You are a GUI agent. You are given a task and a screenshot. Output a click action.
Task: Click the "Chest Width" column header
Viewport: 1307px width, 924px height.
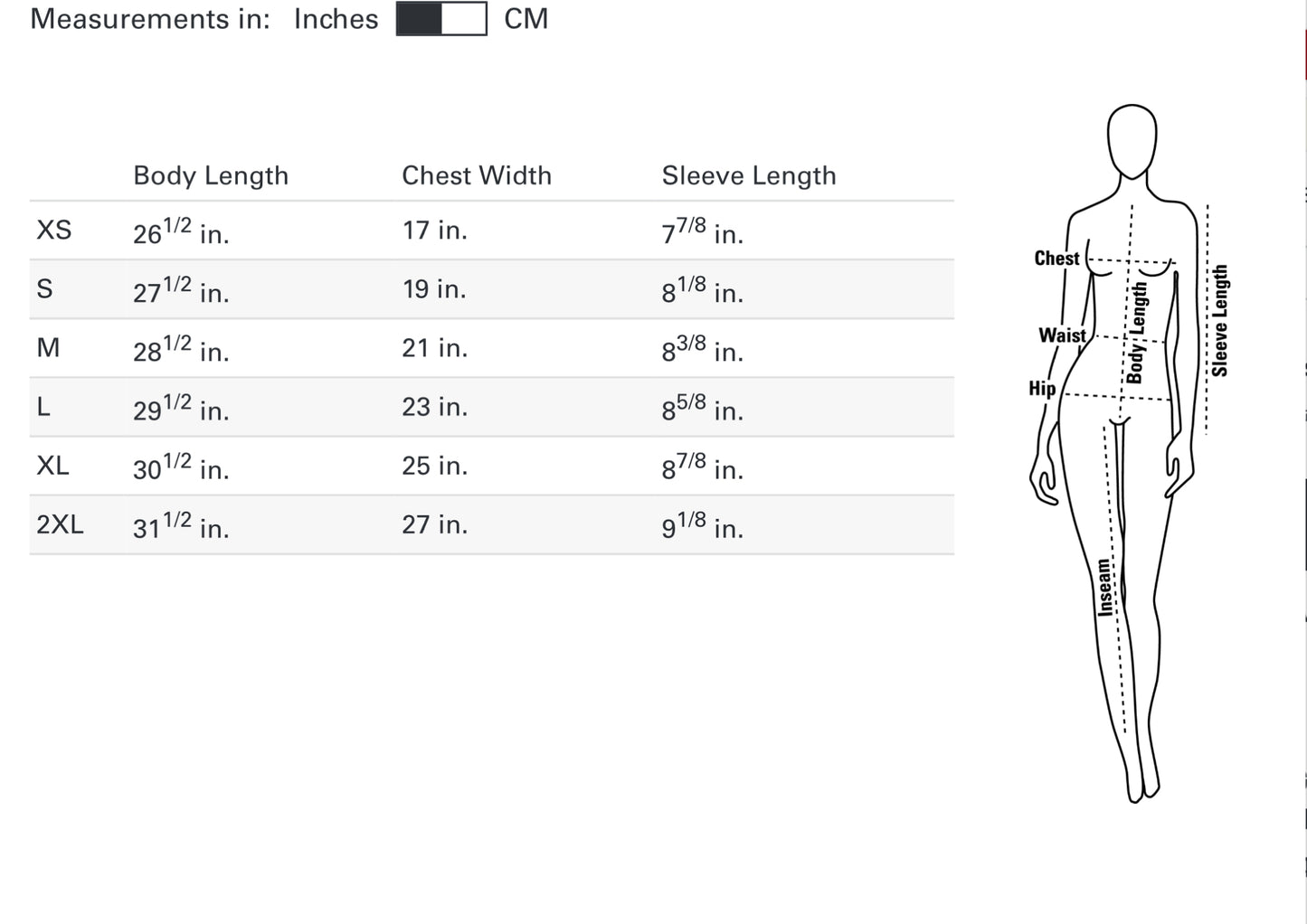coord(476,175)
